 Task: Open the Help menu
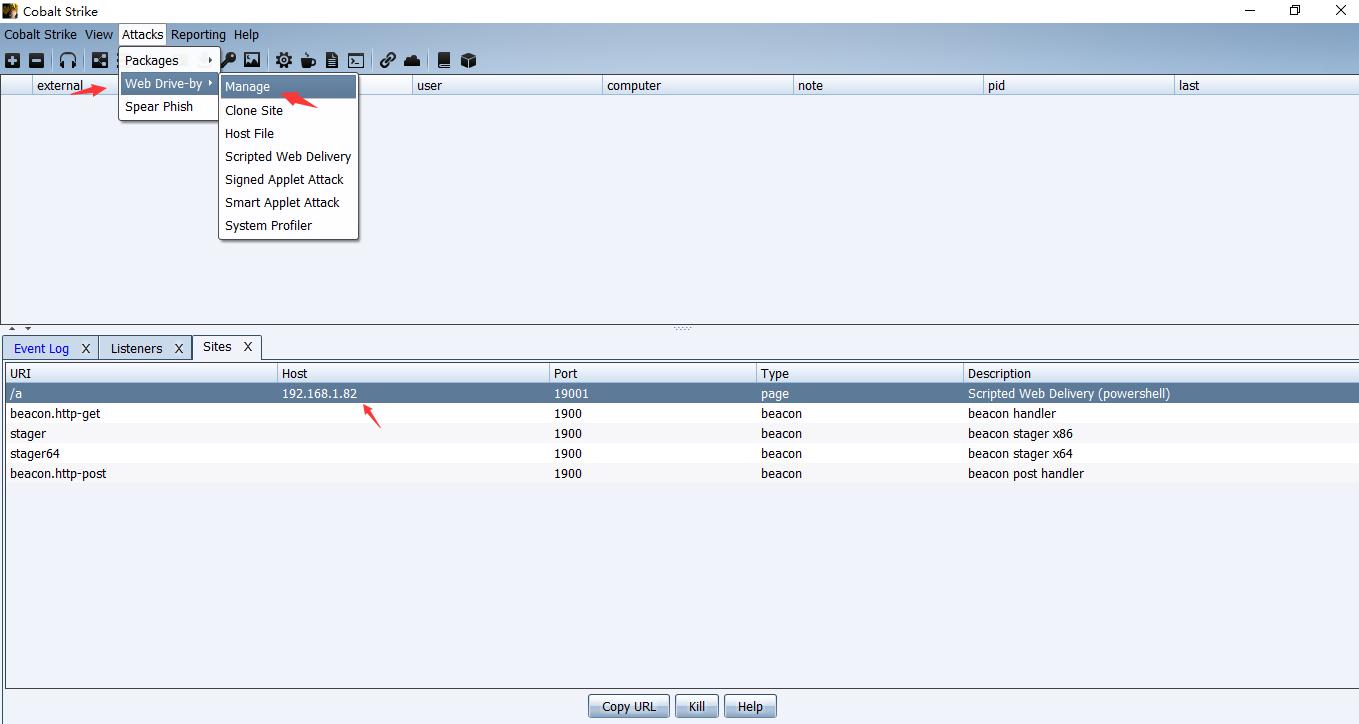point(246,34)
